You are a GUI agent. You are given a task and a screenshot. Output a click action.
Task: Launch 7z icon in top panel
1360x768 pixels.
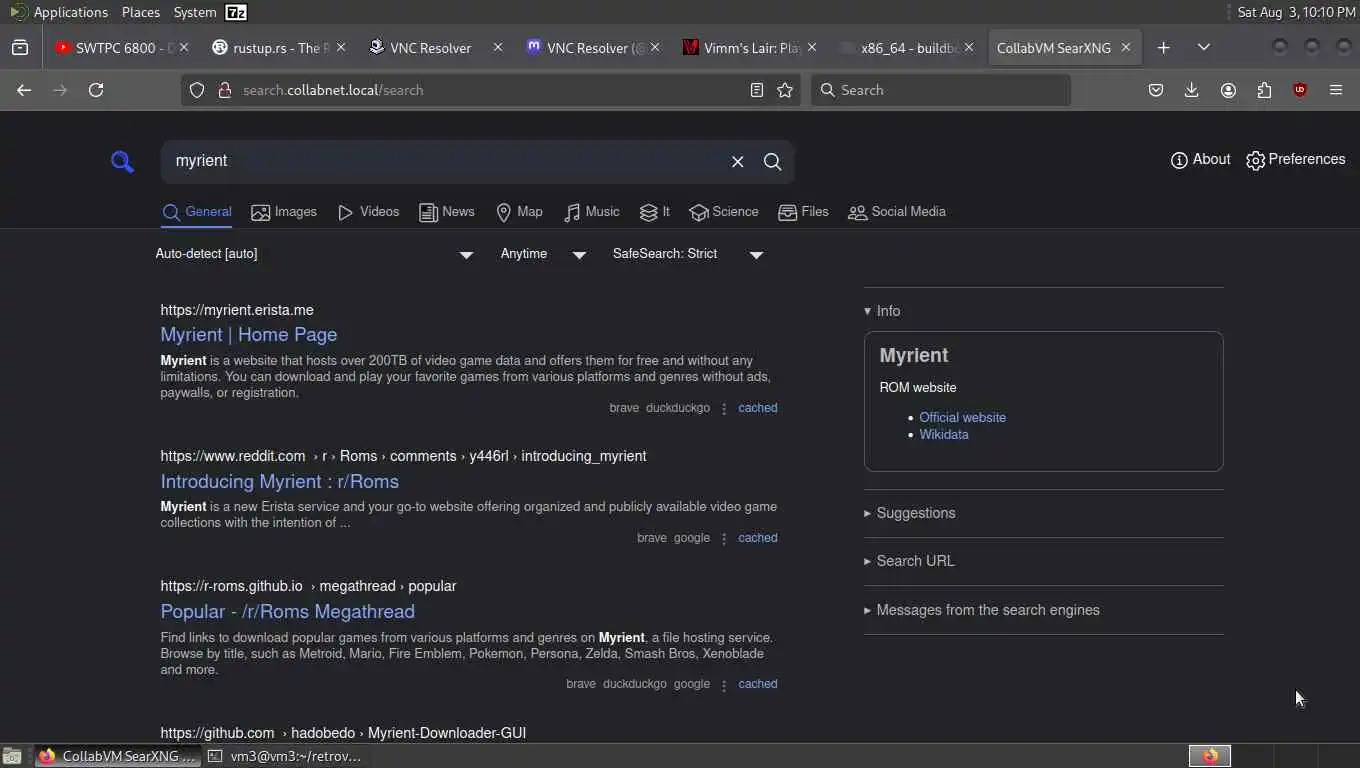pos(236,12)
